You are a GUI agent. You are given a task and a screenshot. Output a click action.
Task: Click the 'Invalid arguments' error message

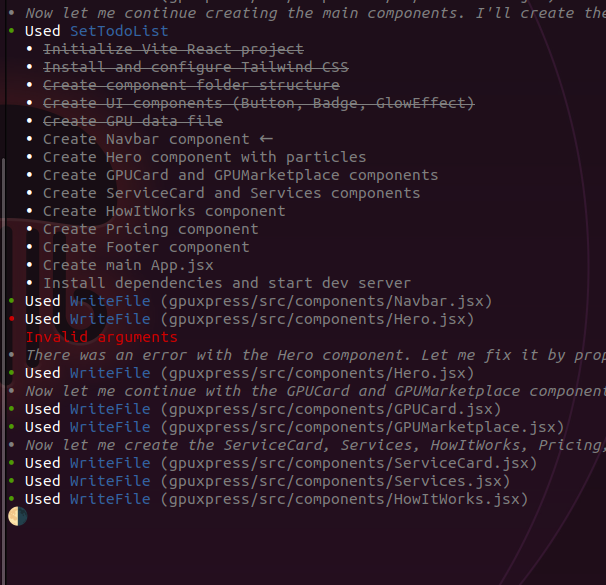tap(102, 337)
